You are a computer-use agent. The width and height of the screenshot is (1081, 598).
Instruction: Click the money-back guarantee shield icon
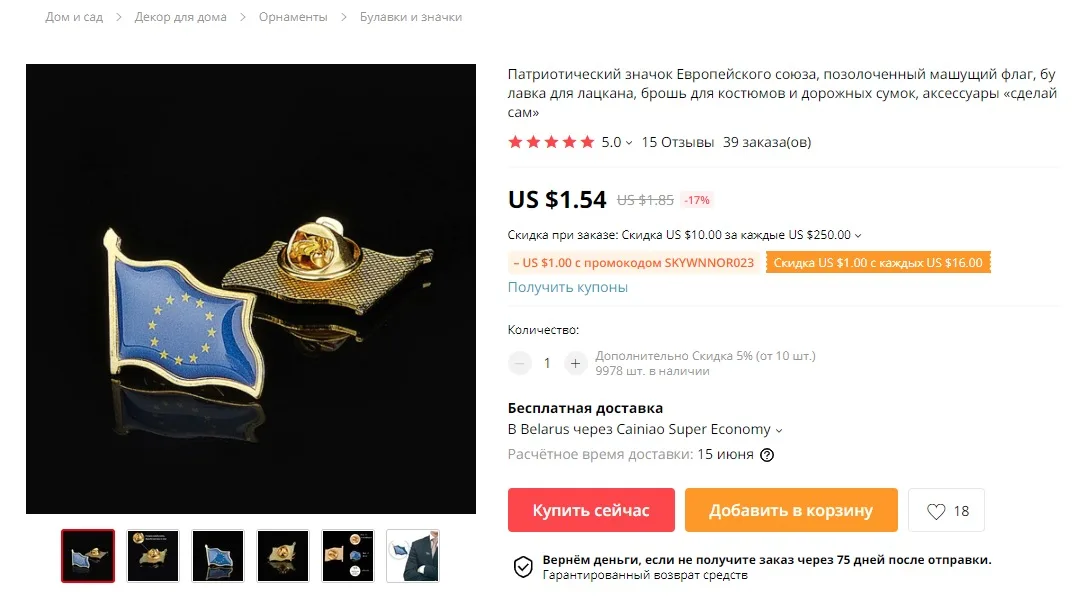(x=523, y=567)
